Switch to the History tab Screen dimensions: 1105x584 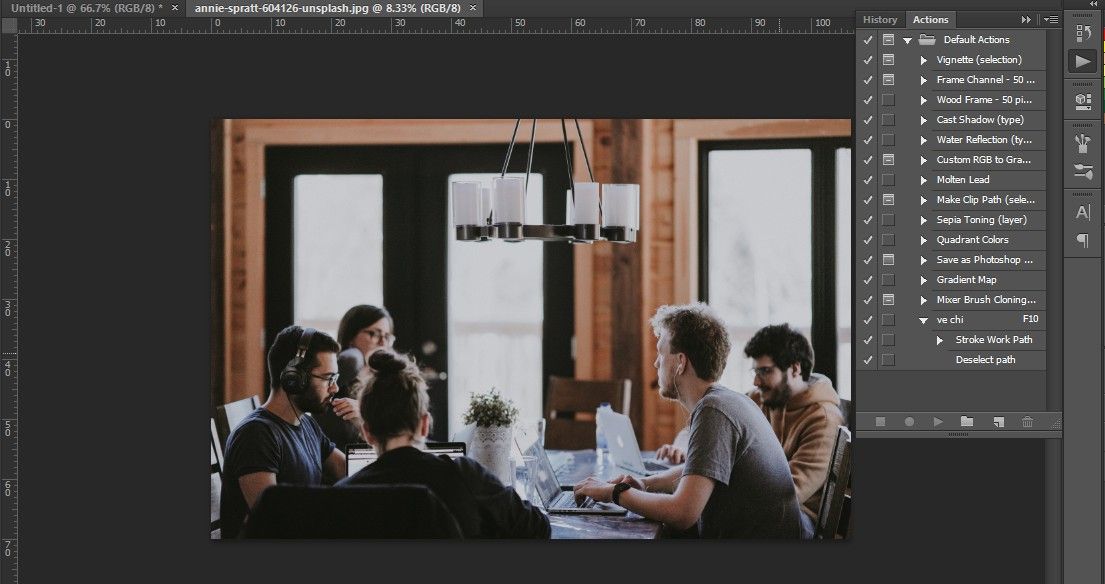880,19
